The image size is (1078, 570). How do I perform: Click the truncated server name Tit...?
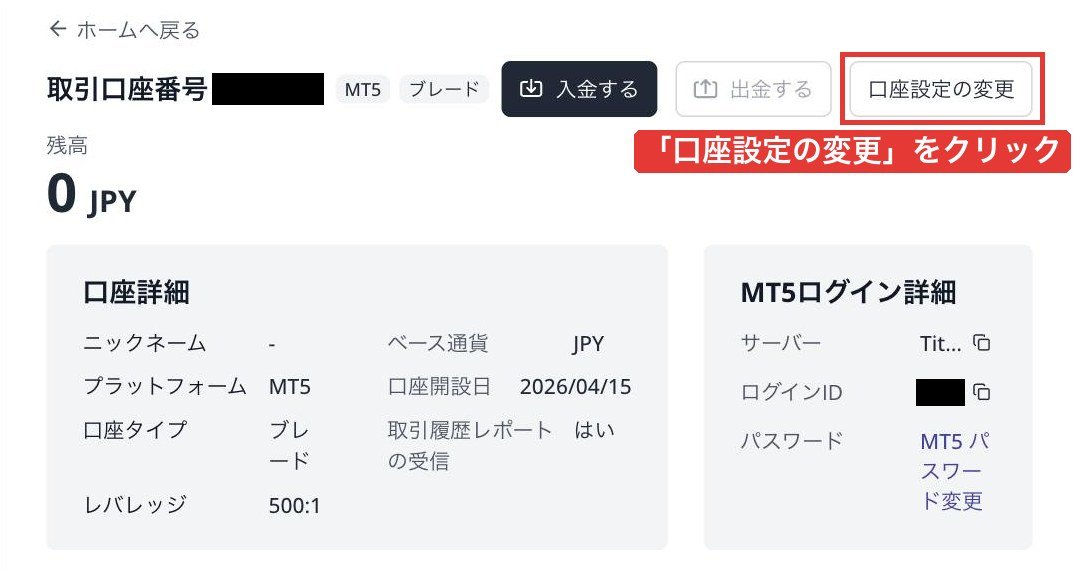point(940,343)
